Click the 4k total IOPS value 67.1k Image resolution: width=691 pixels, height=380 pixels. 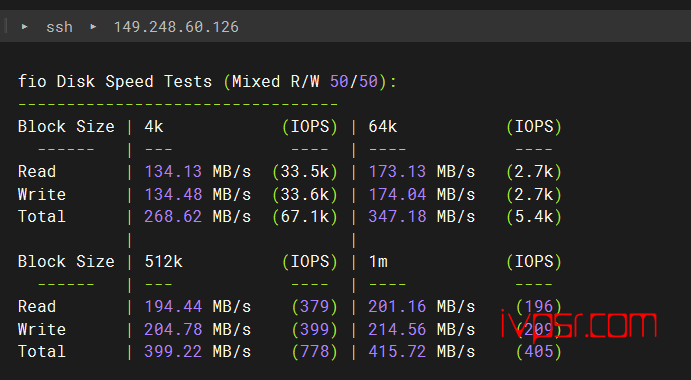305,216
